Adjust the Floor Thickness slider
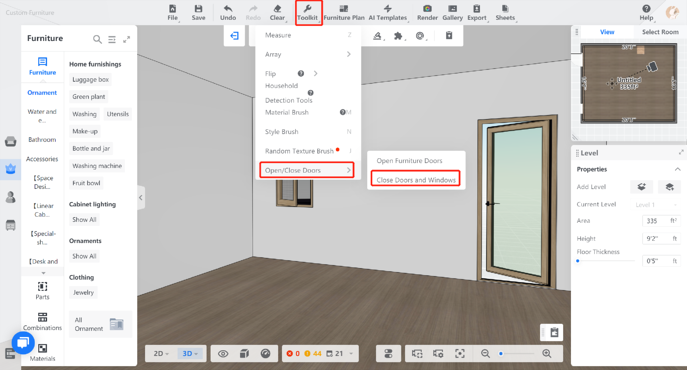Viewport: 687px width, 370px height. (x=606, y=261)
